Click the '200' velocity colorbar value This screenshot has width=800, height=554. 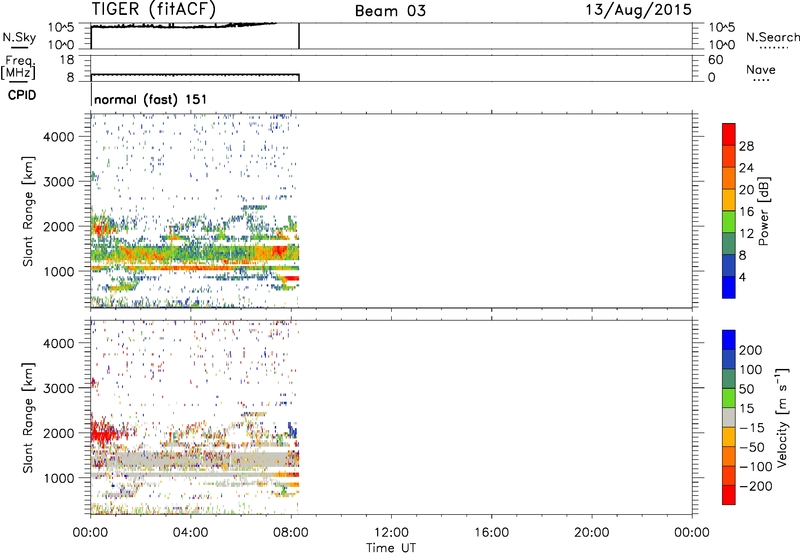pyautogui.click(x=751, y=350)
